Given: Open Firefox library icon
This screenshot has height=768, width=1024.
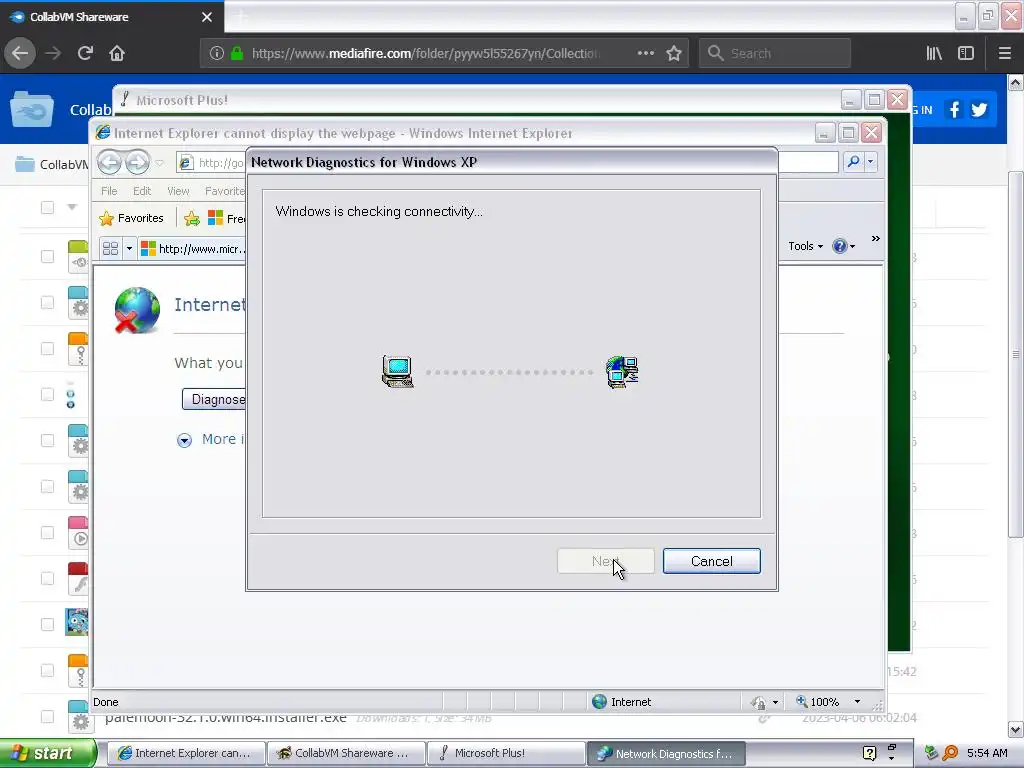Looking at the screenshot, I should (934, 53).
